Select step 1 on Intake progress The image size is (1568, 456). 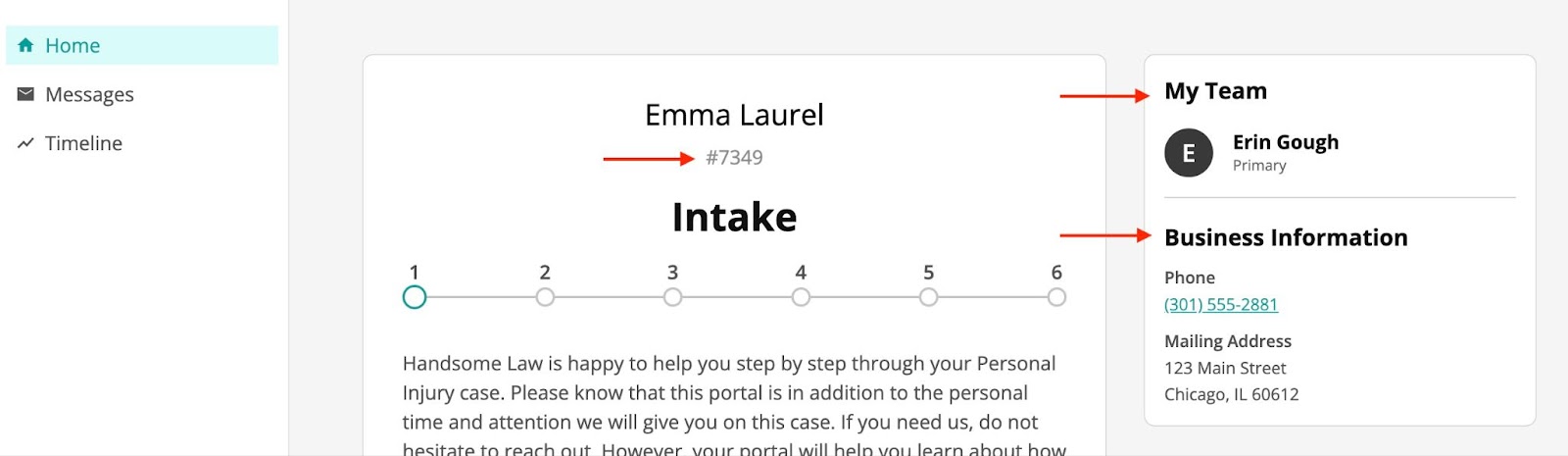pos(415,297)
